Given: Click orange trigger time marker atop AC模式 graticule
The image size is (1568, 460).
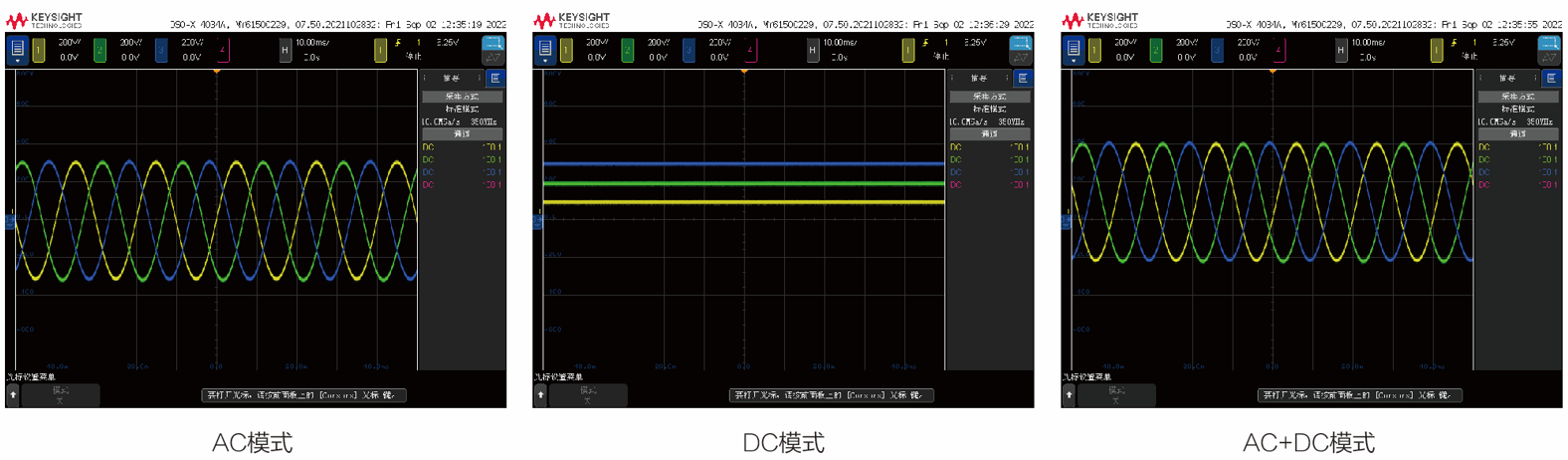Looking at the screenshot, I should (x=217, y=72).
